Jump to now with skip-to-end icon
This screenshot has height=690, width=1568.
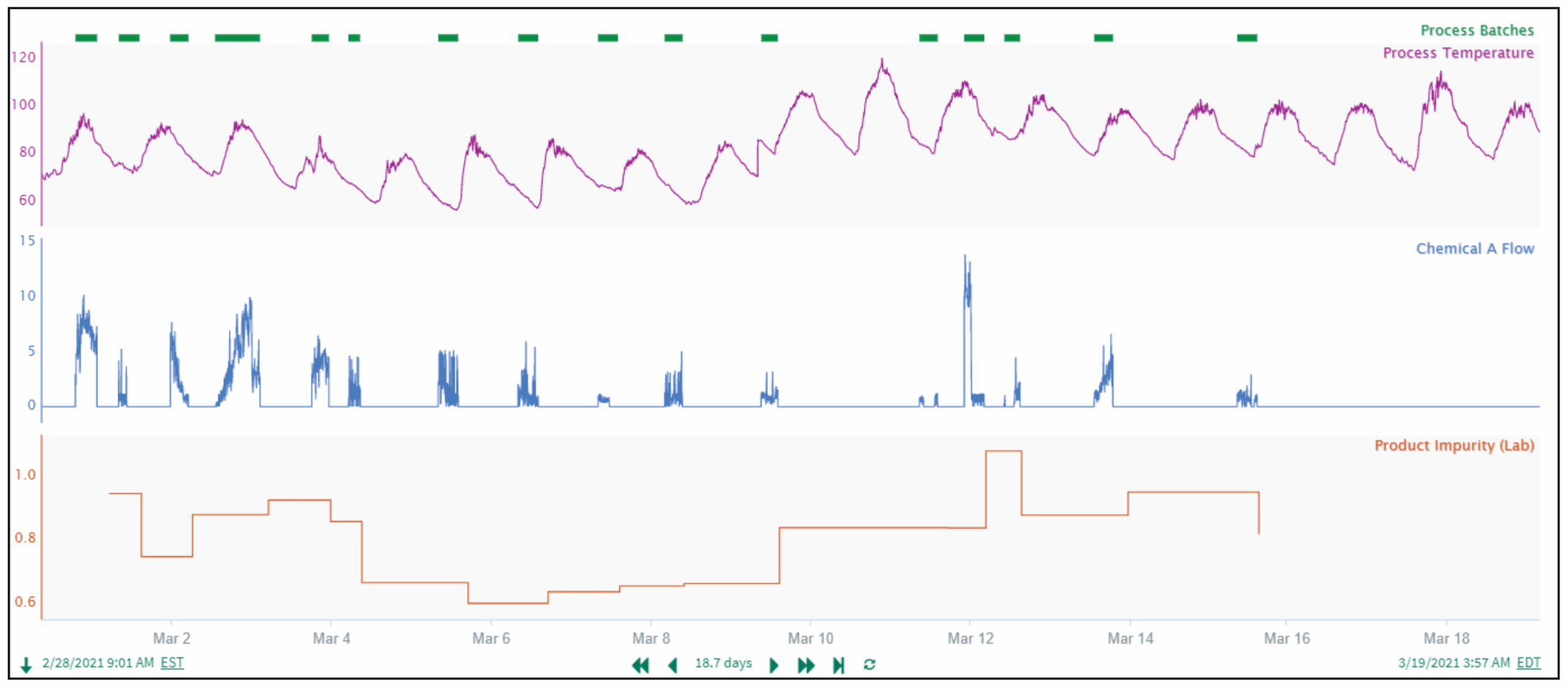tap(839, 665)
